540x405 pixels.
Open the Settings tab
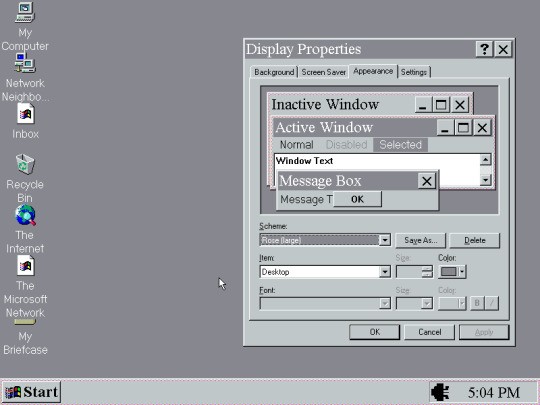(414, 72)
